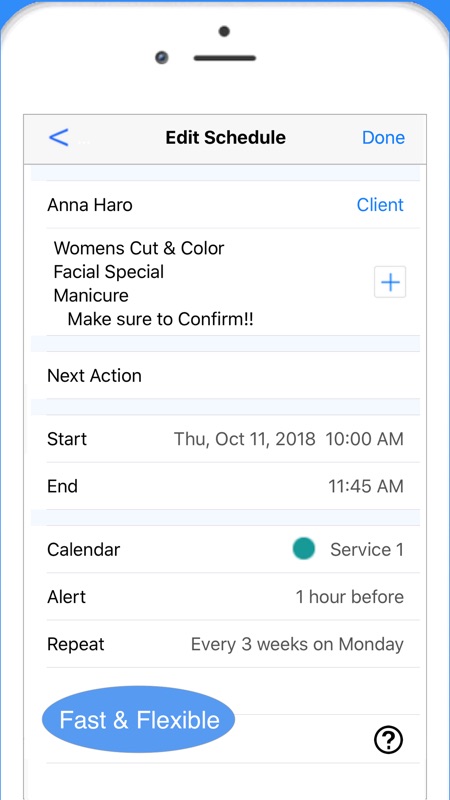Tap the plus icon to add service
This screenshot has height=800, width=450.
pos(390,282)
